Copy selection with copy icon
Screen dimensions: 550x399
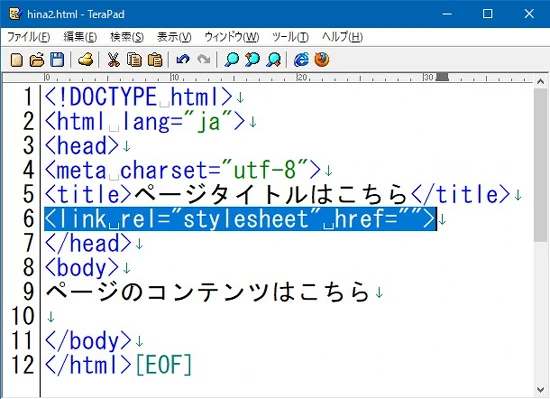[134, 60]
